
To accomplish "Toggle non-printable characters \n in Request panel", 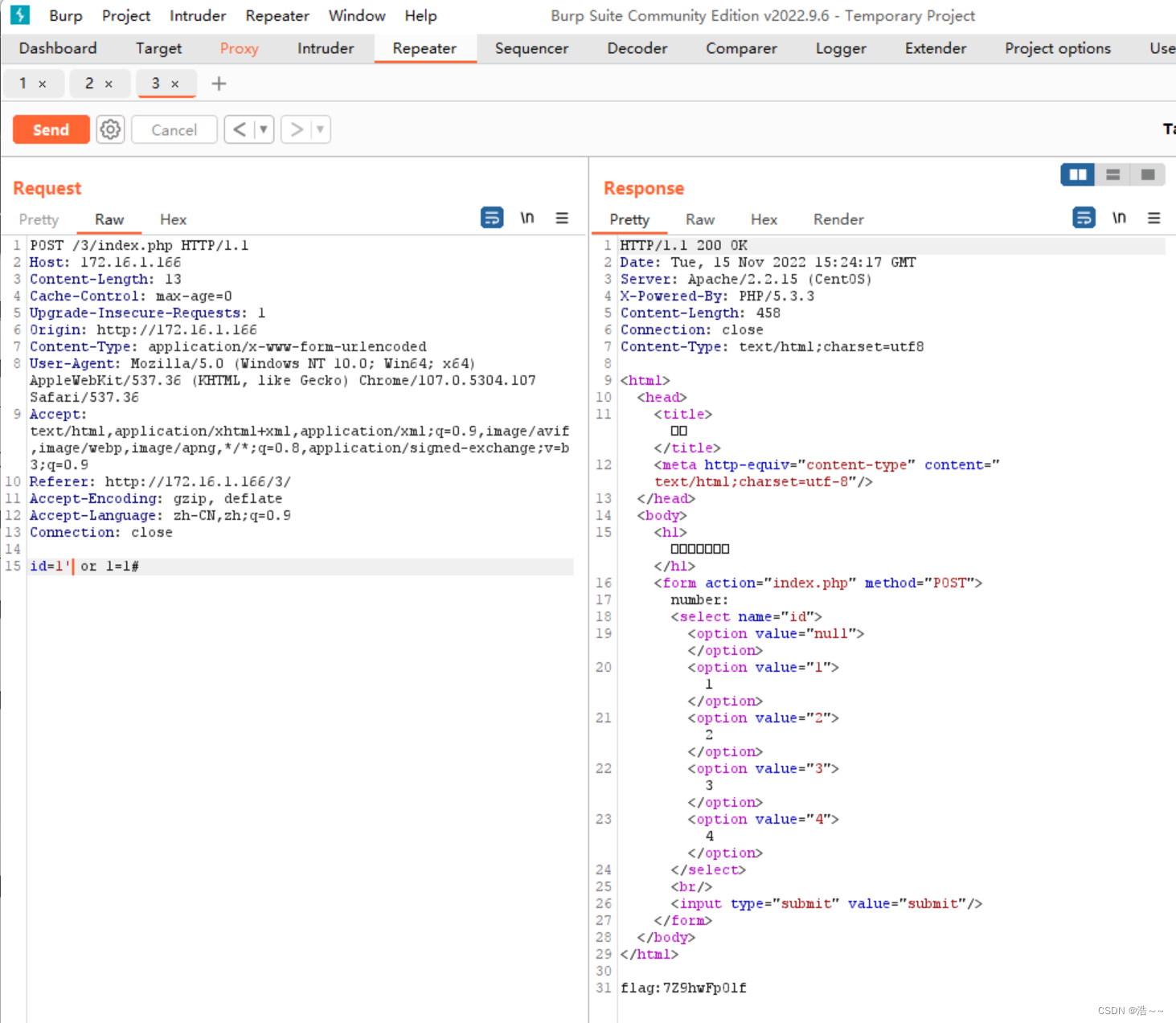I will point(527,217).
